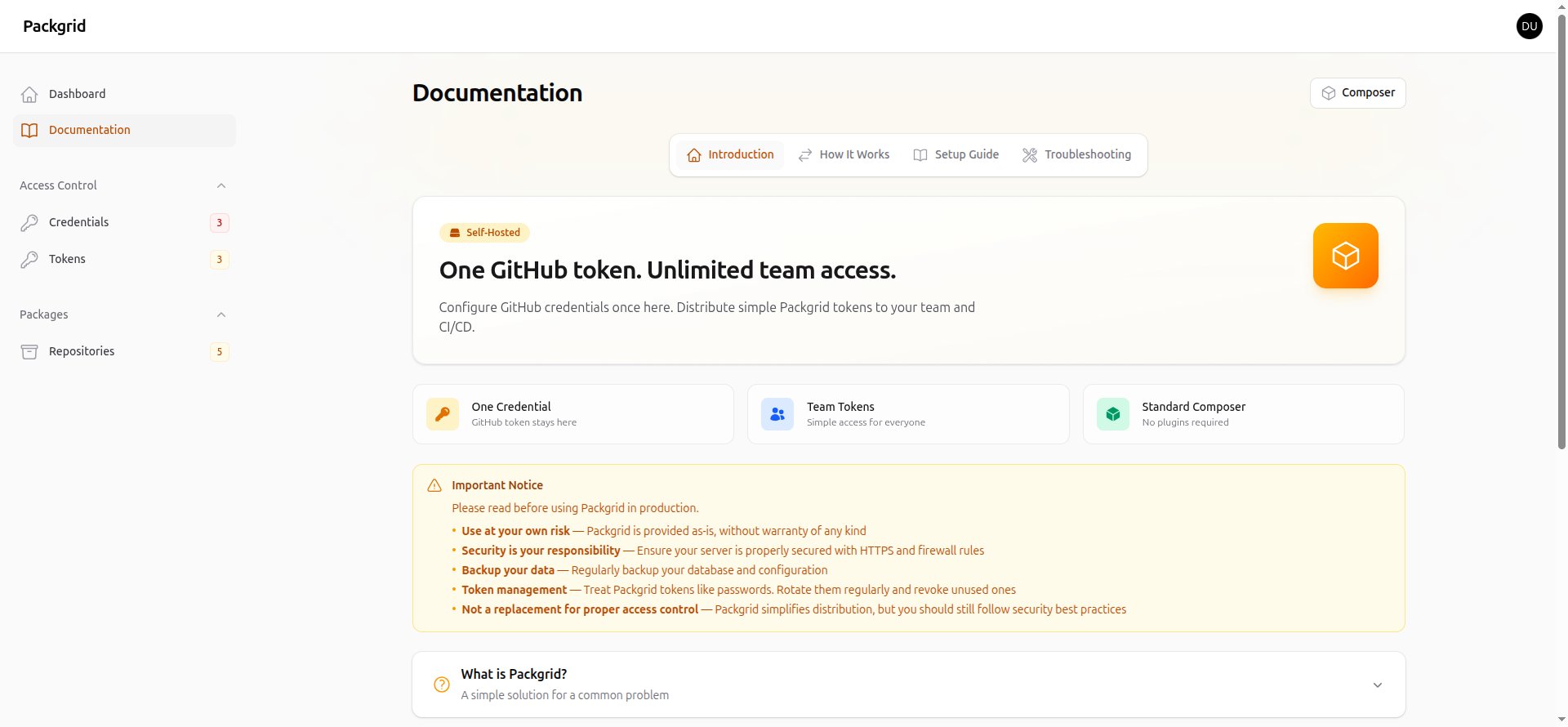This screenshot has width=1568, height=727.
Task: Click the How It Works arrows icon
Action: pyautogui.click(x=805, y=155)
